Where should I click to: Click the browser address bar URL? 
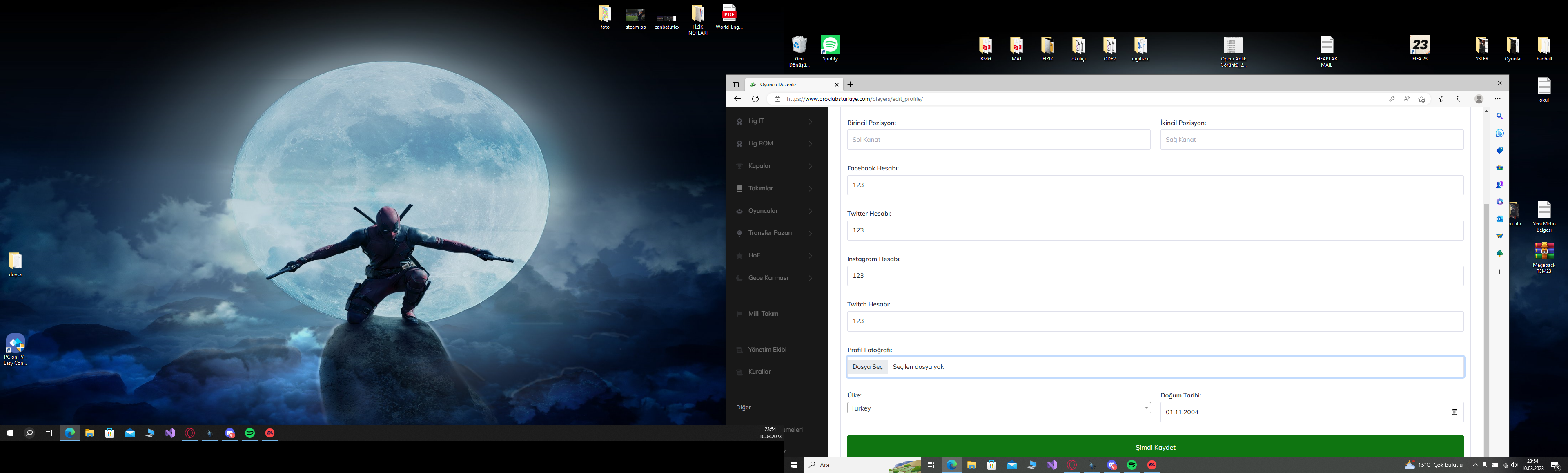[x=855, y=98]
